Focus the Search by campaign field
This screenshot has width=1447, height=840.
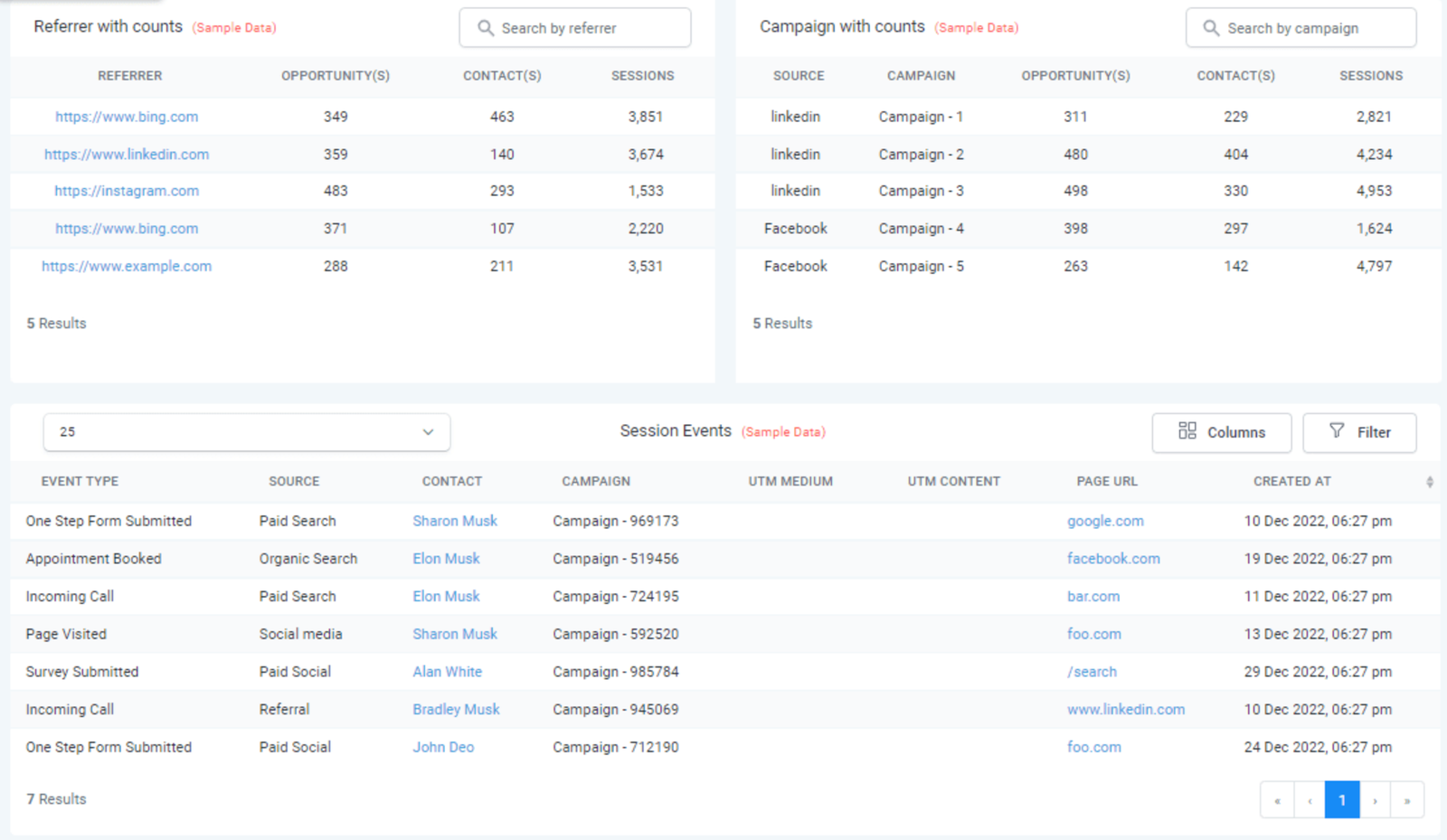[x=1311, y=28]
